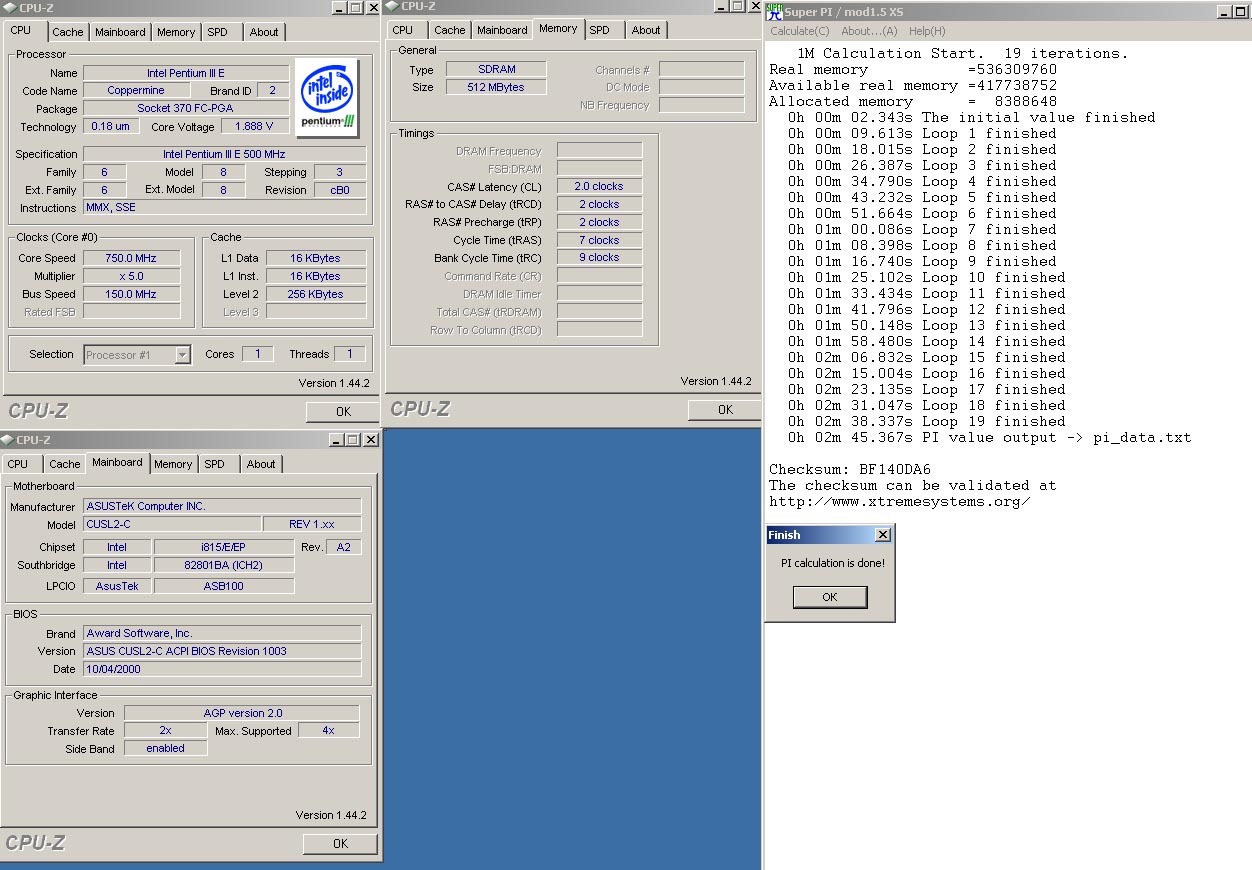Click the Checksum: BF140DA6 line
Screen dimensions: 1252x870
tap(850, 469)
